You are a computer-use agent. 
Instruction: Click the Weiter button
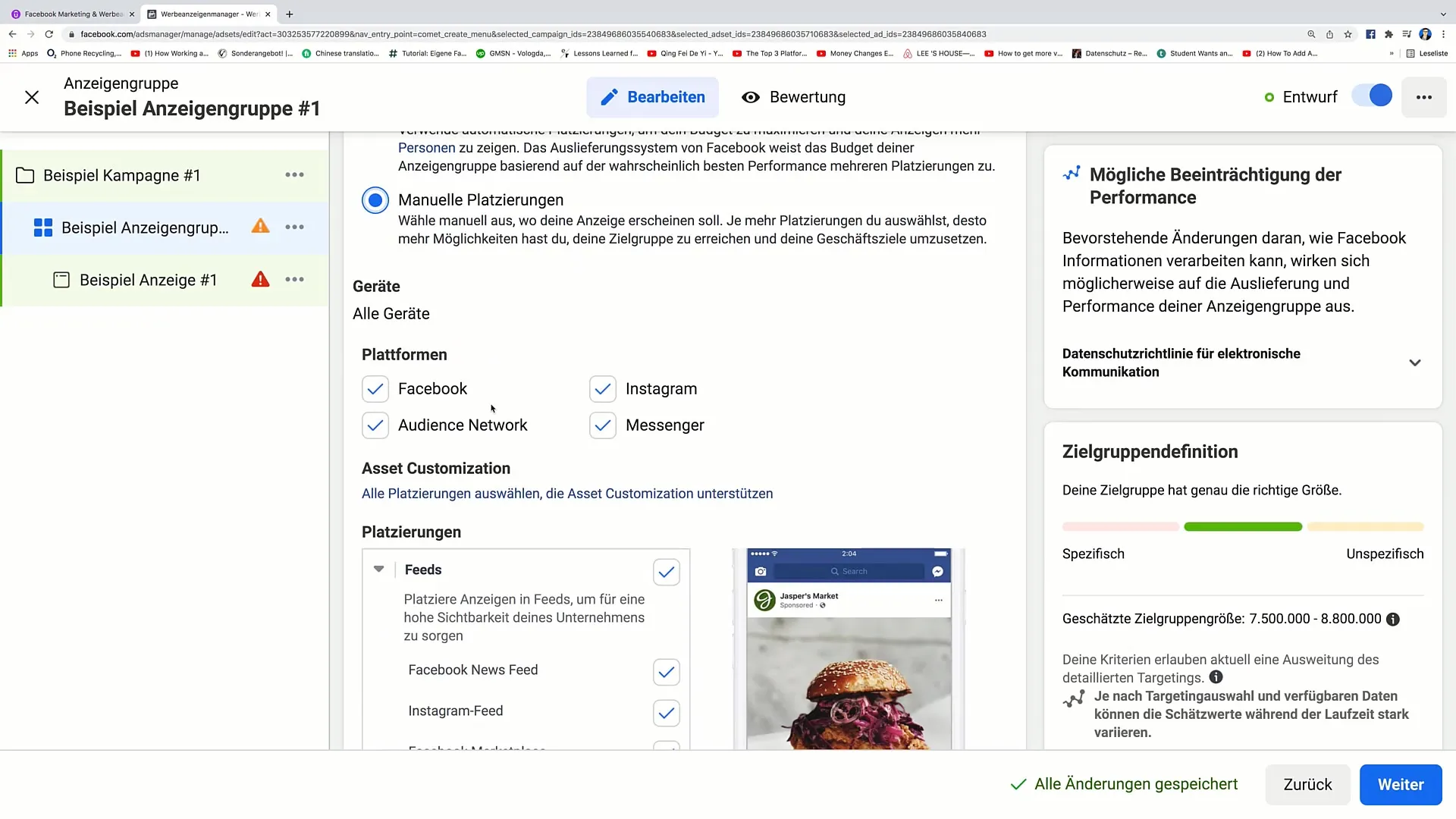click(x=1400, y=784)
